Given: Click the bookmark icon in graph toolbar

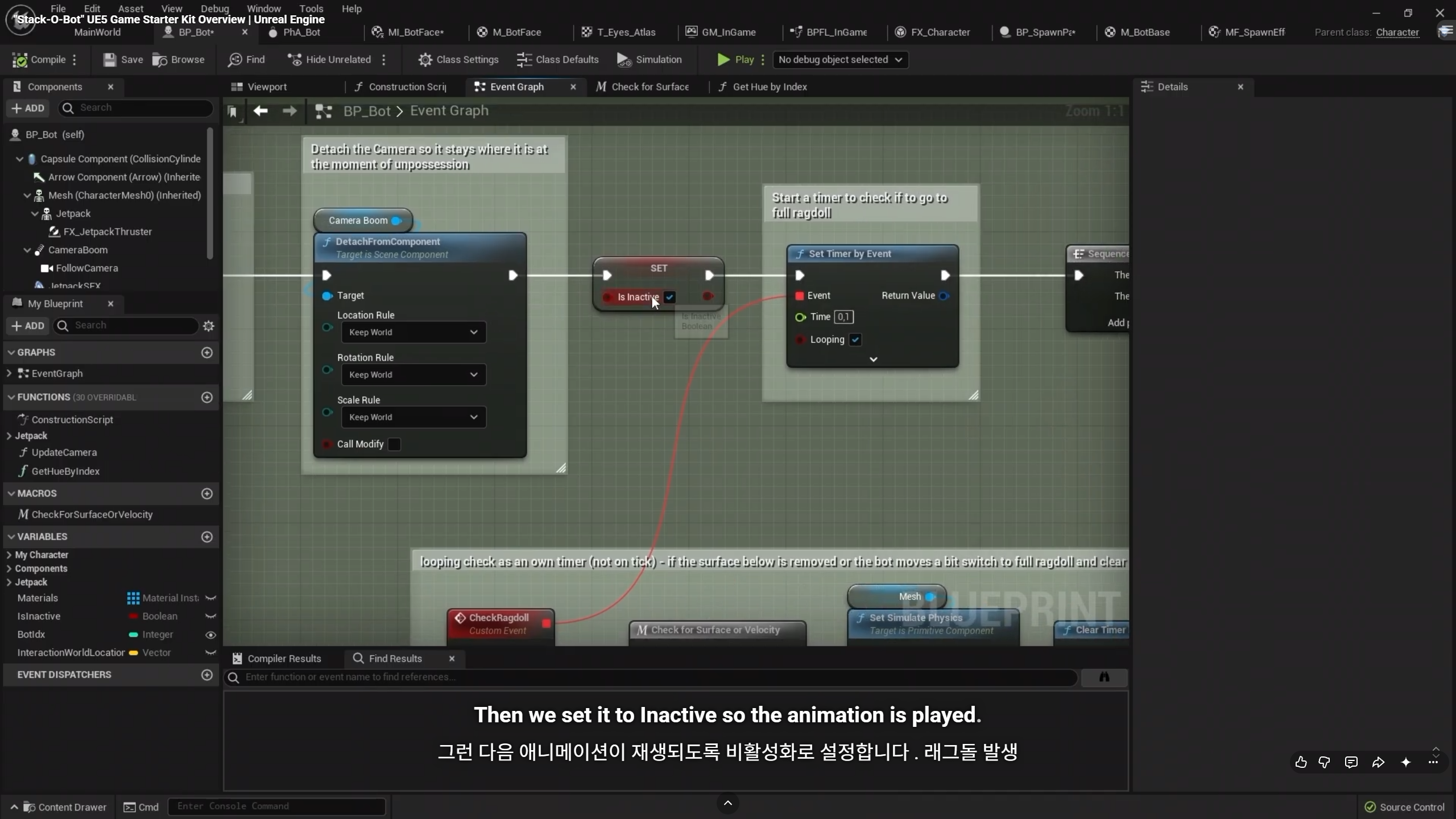Looking at the screenshot, I should click(x=232, y=111).
